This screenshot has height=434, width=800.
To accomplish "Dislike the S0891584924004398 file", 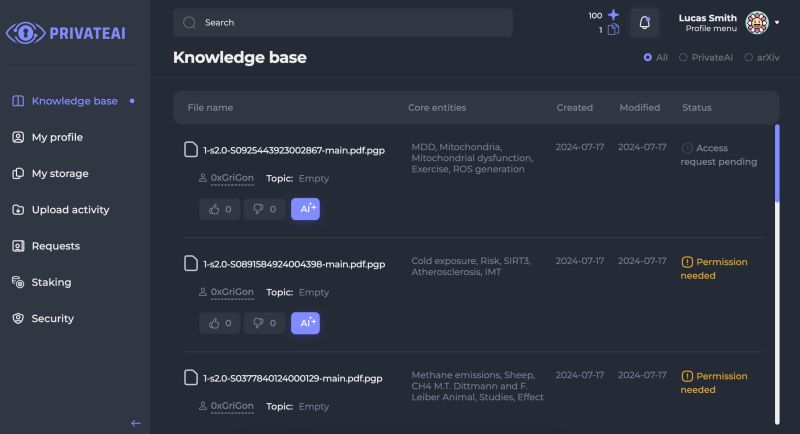I will (264, 323).
